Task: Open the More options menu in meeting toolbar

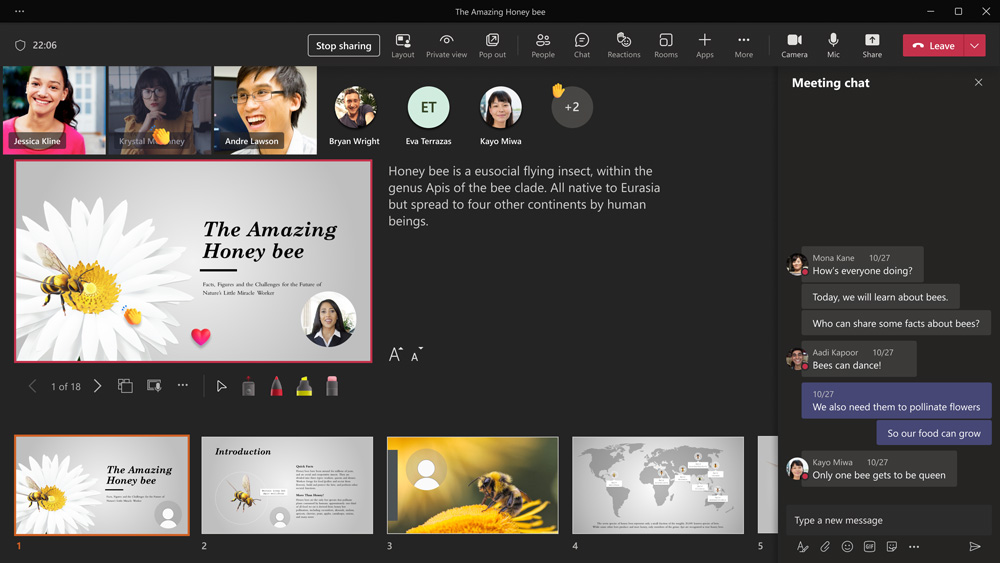Action: (743, 45)
